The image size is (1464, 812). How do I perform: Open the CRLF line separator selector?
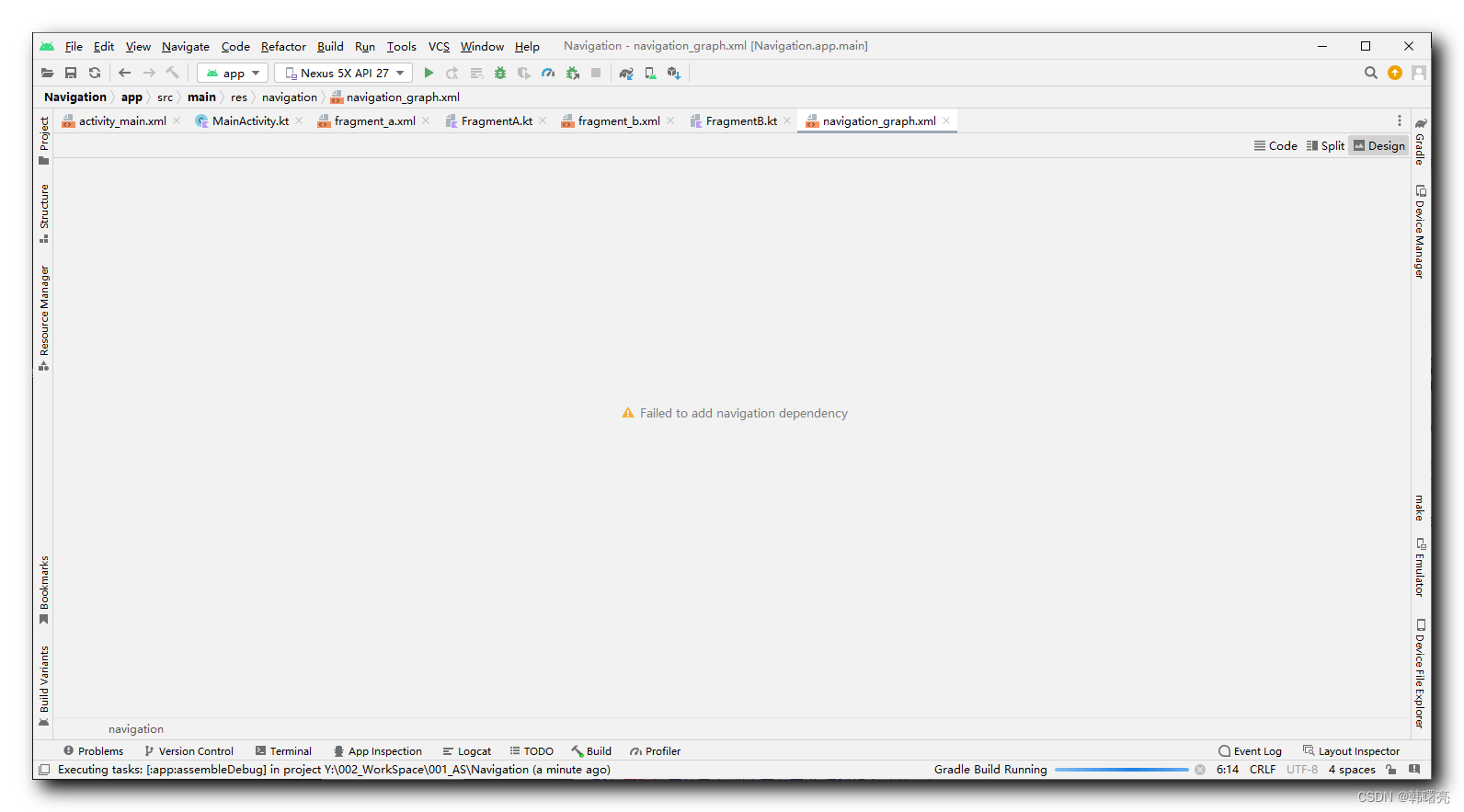tap(1263, 770)
